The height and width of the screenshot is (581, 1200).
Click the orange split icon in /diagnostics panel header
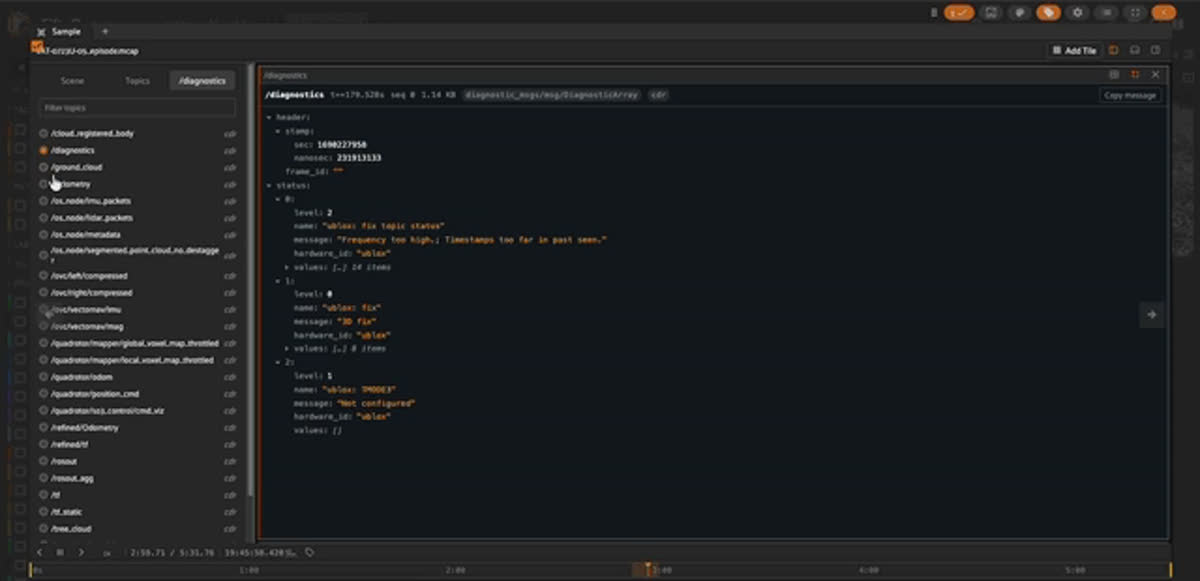[1135, 75]
